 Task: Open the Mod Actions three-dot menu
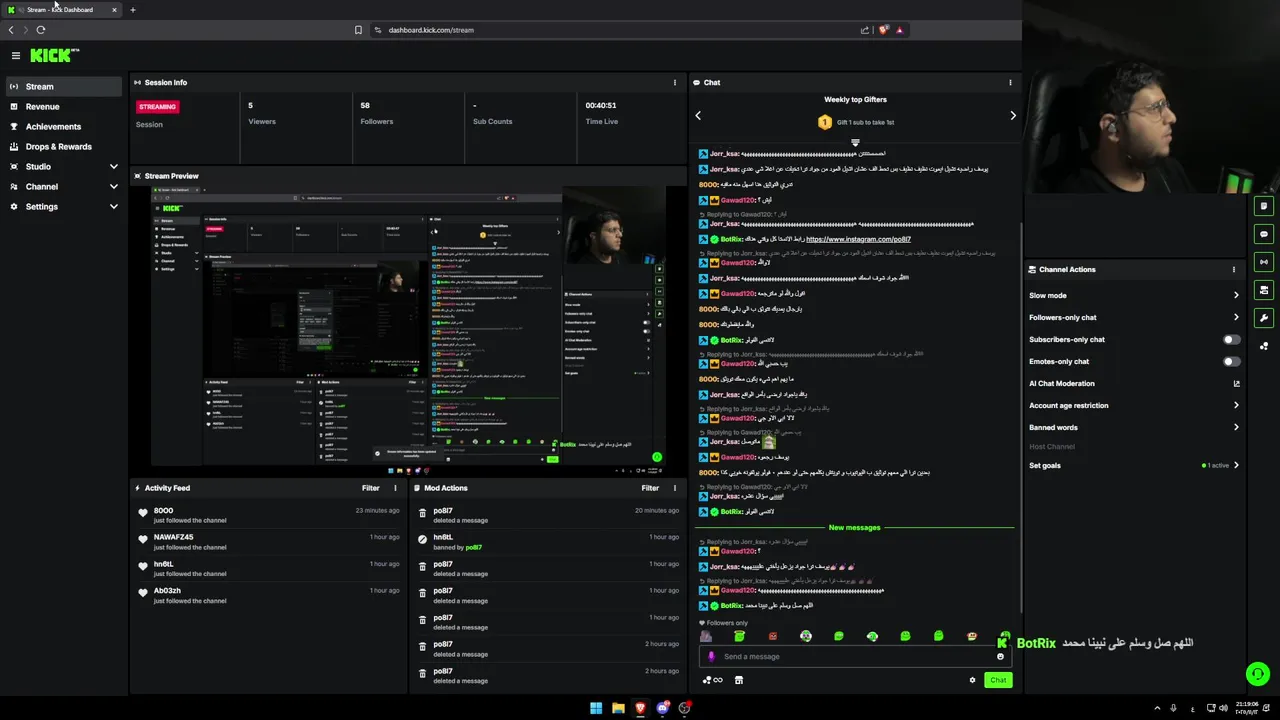(x=675, y=488)
